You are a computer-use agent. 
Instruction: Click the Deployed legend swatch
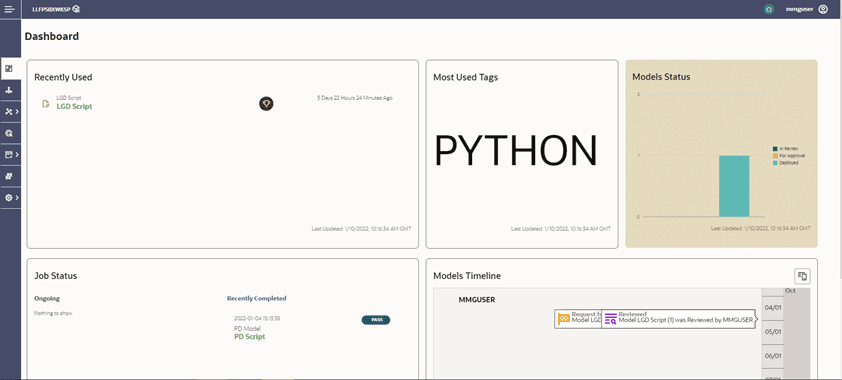pos(775,163)
